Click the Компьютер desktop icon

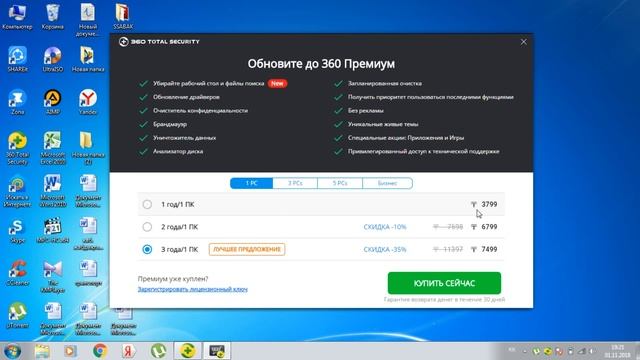(17, 17)
